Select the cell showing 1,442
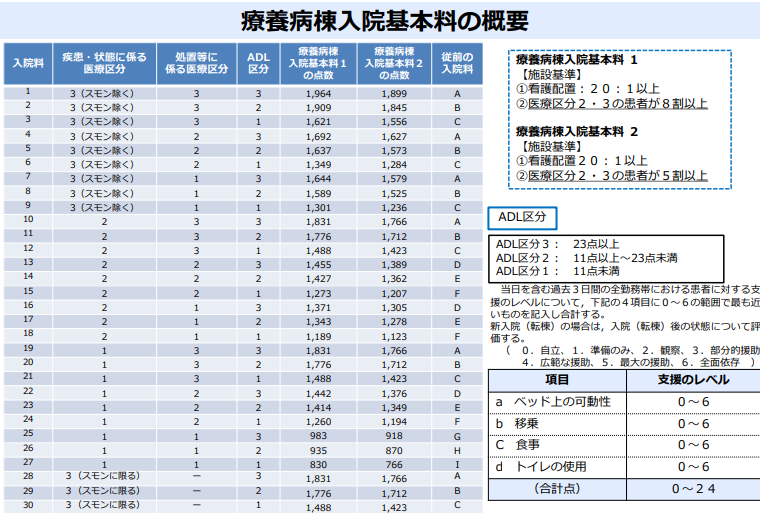The height and width of the screenshot is (513, 760). 318,394
